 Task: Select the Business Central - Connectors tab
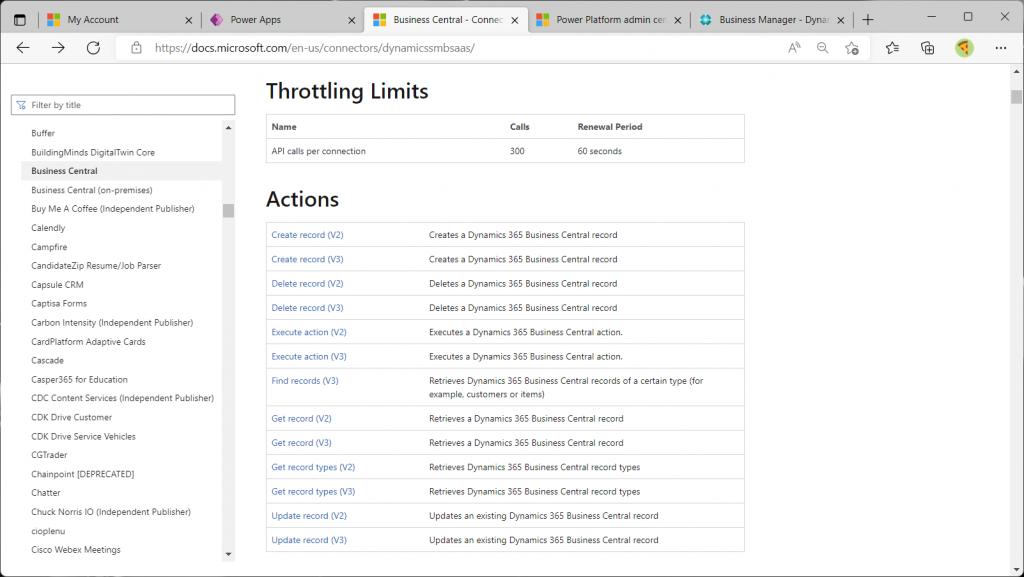tap(445, 20)
